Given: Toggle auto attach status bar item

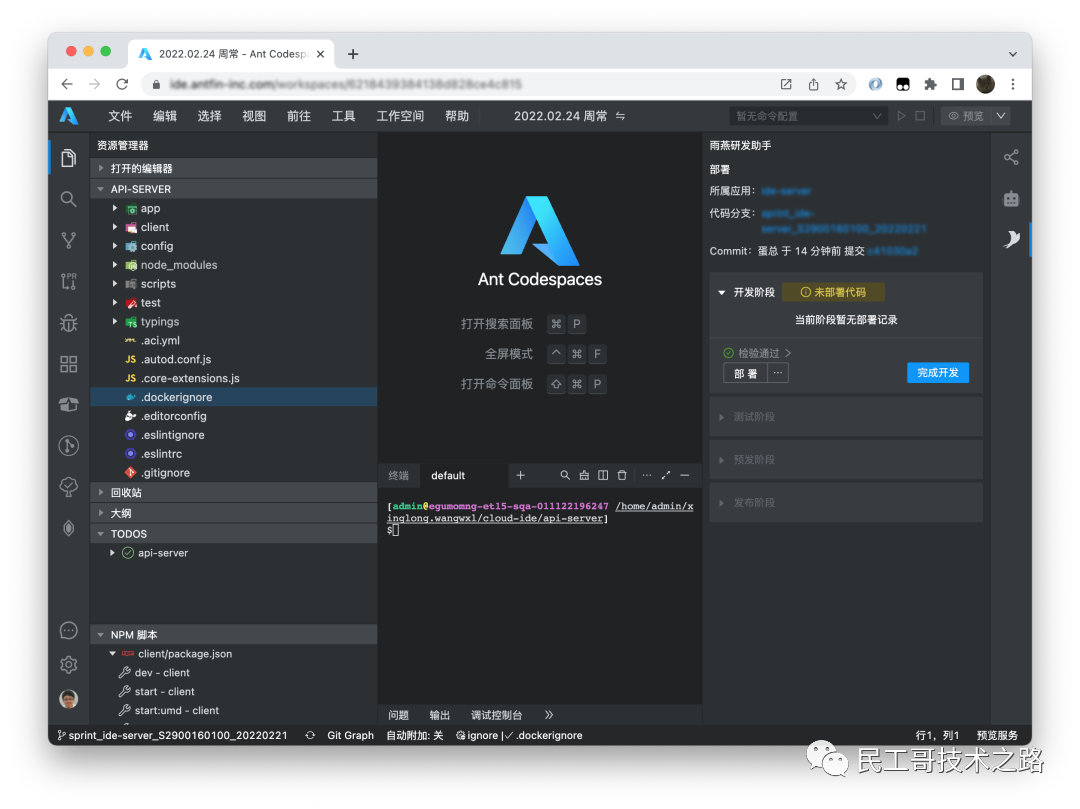Looking at the screenshot, I should pos(415,735).
